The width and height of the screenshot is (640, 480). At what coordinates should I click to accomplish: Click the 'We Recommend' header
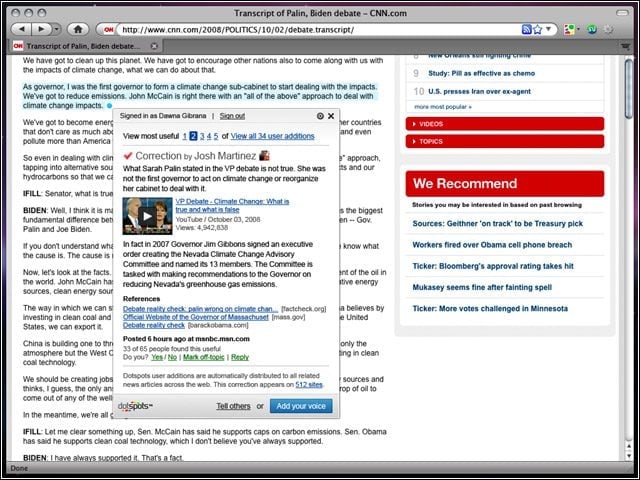tap(504, 184)
